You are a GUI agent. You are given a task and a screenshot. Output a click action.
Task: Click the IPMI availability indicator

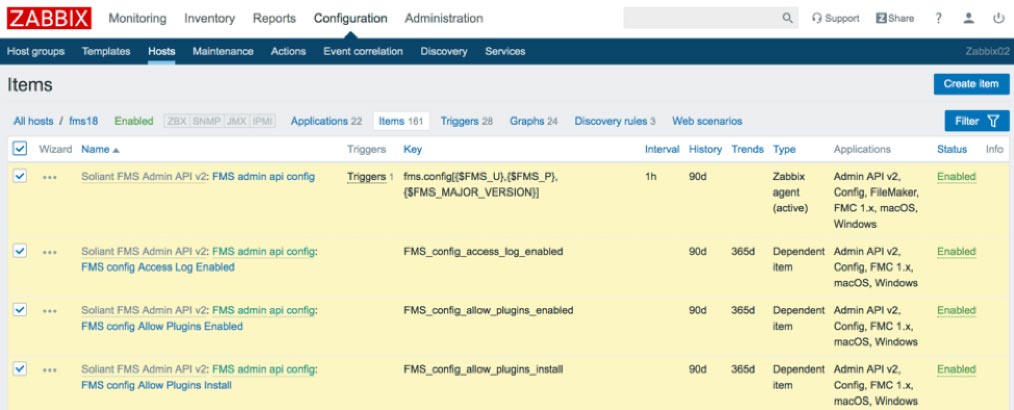coord(263,121)
